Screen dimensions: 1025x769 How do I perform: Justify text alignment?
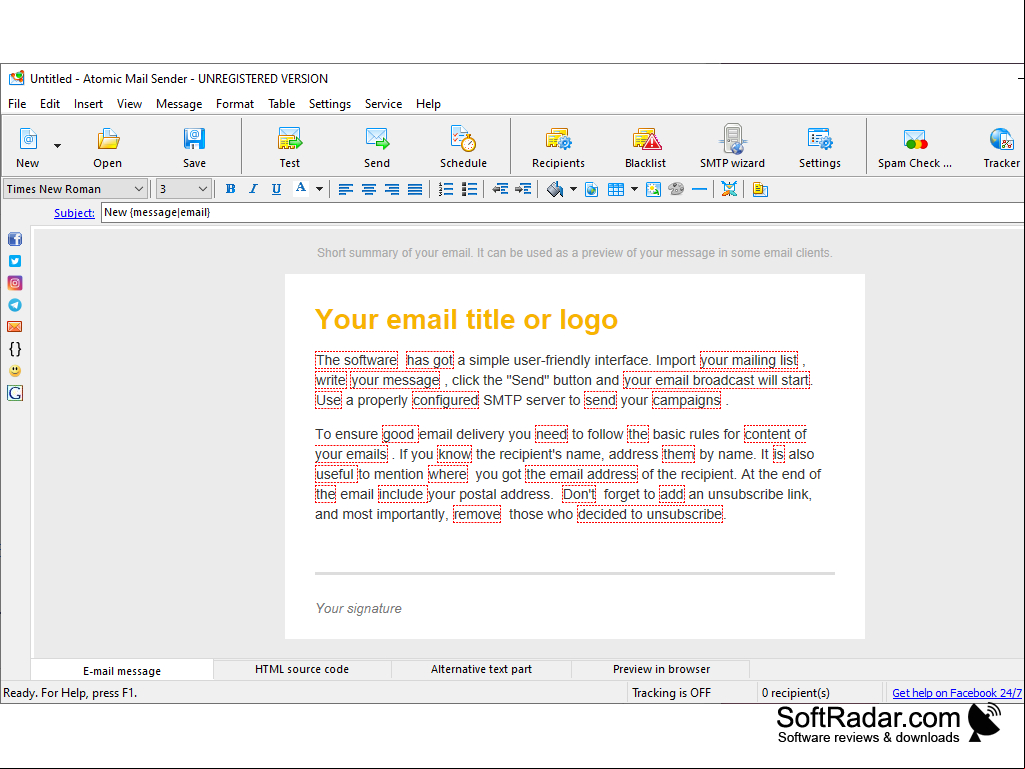coord(415,190)
